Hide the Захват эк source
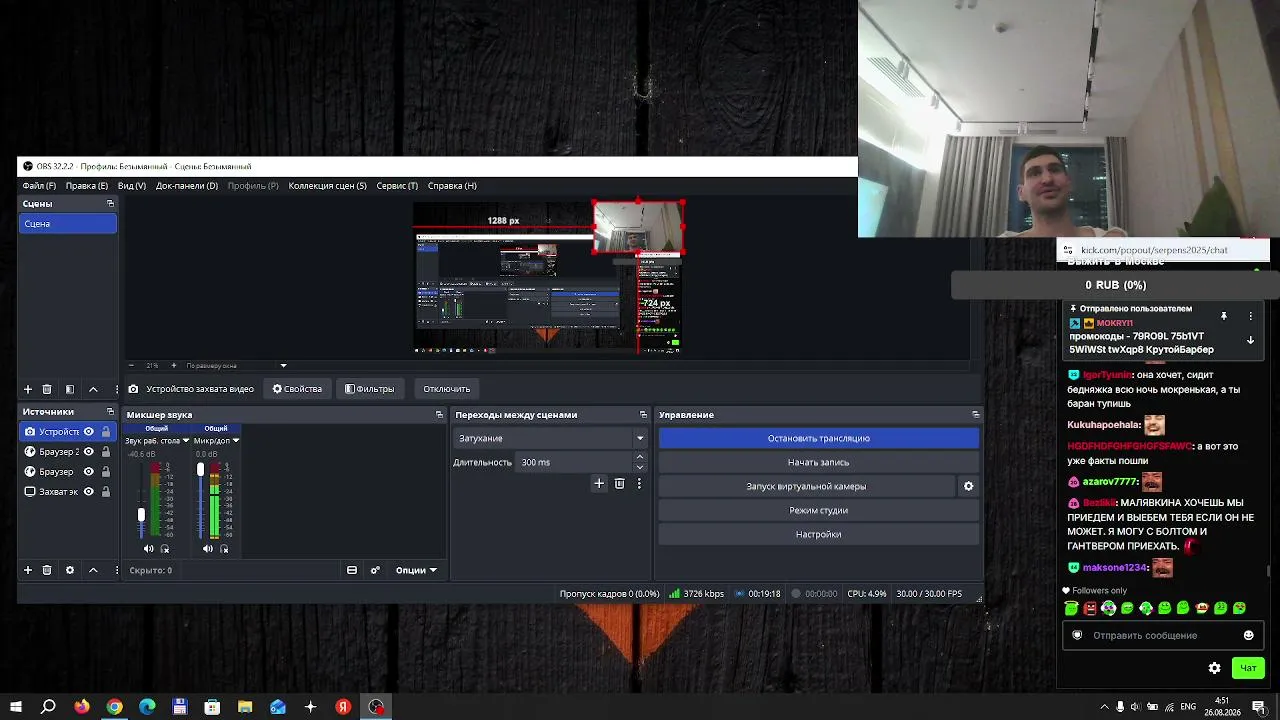Image resolution: width=1280 pixels, height=720 pixels. click(x=89, y=492)
